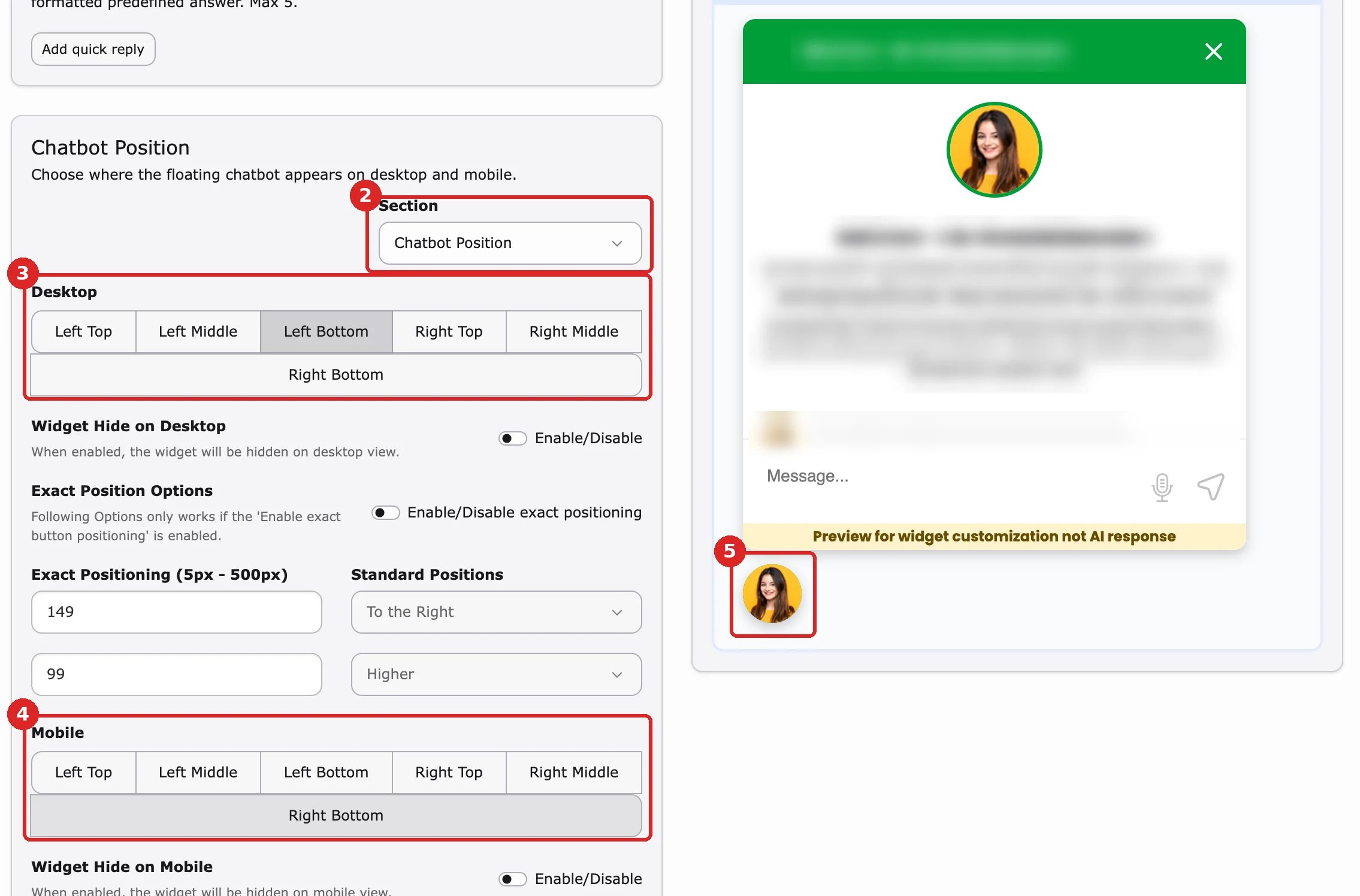Select Mobile Left Top position
Screen dimensions: 1360x896
(83, 773)
